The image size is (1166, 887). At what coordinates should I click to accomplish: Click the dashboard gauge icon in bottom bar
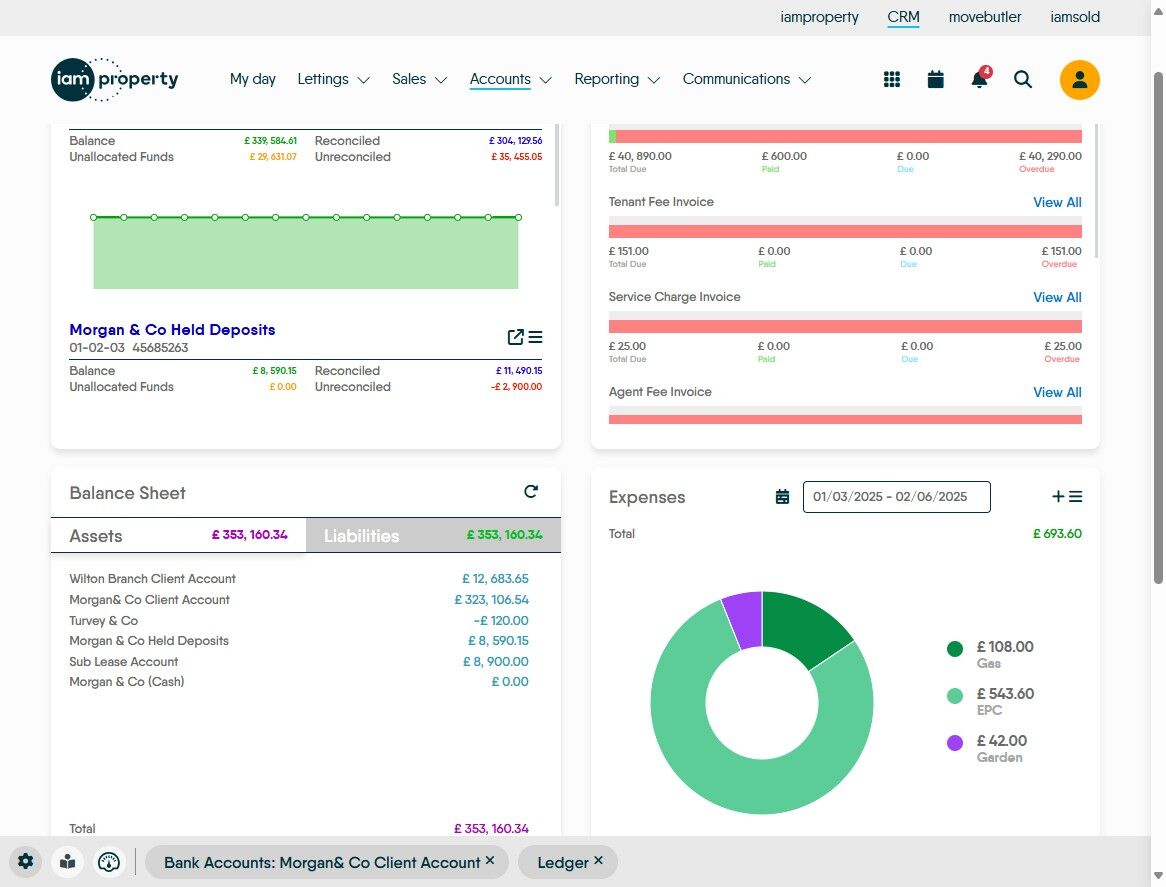[109, 862]
